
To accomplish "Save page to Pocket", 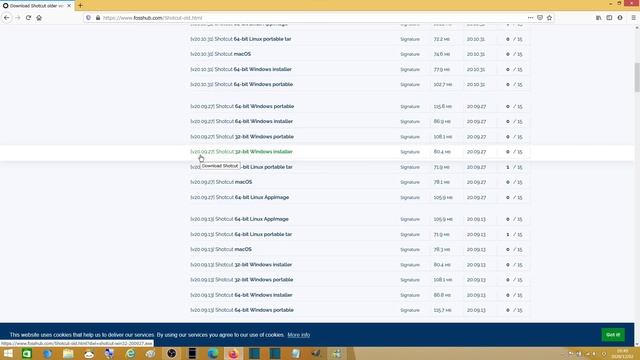I will 540,18.
